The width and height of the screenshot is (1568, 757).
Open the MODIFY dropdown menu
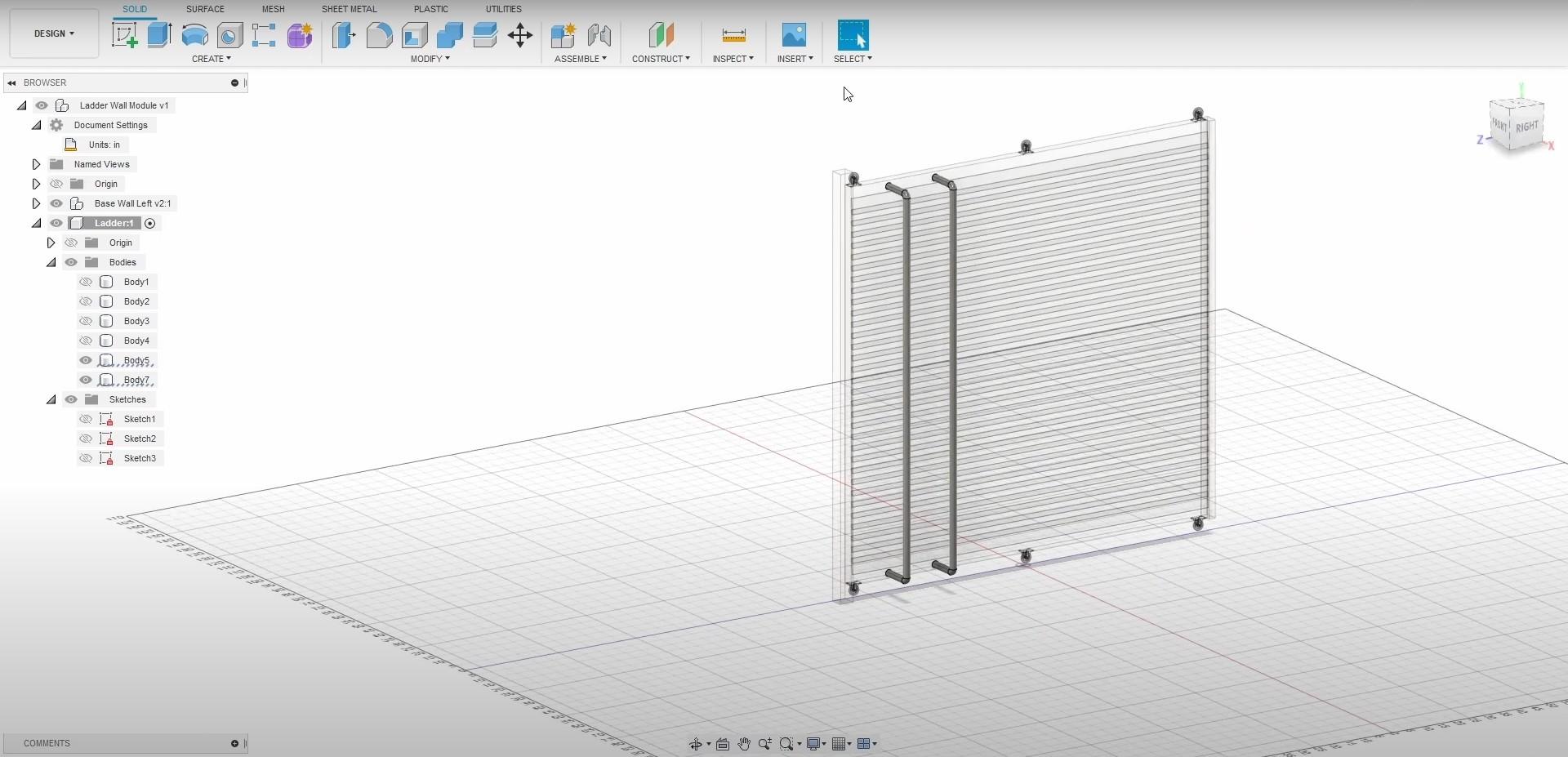[430, 59]
